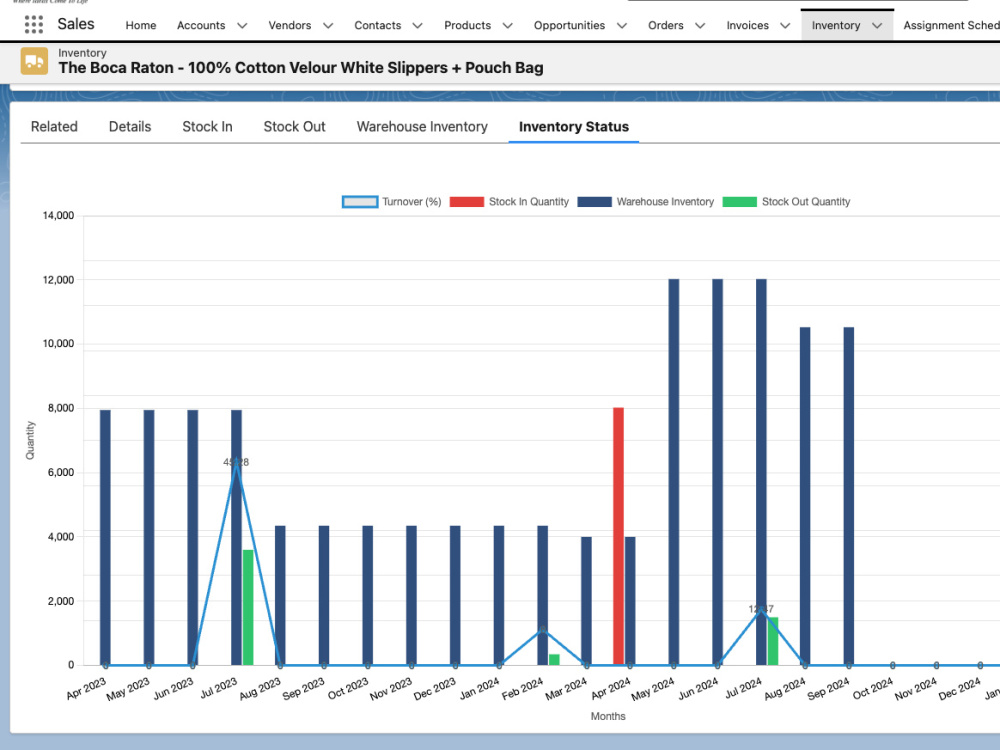Switch to the Related tab

[54, 126]
